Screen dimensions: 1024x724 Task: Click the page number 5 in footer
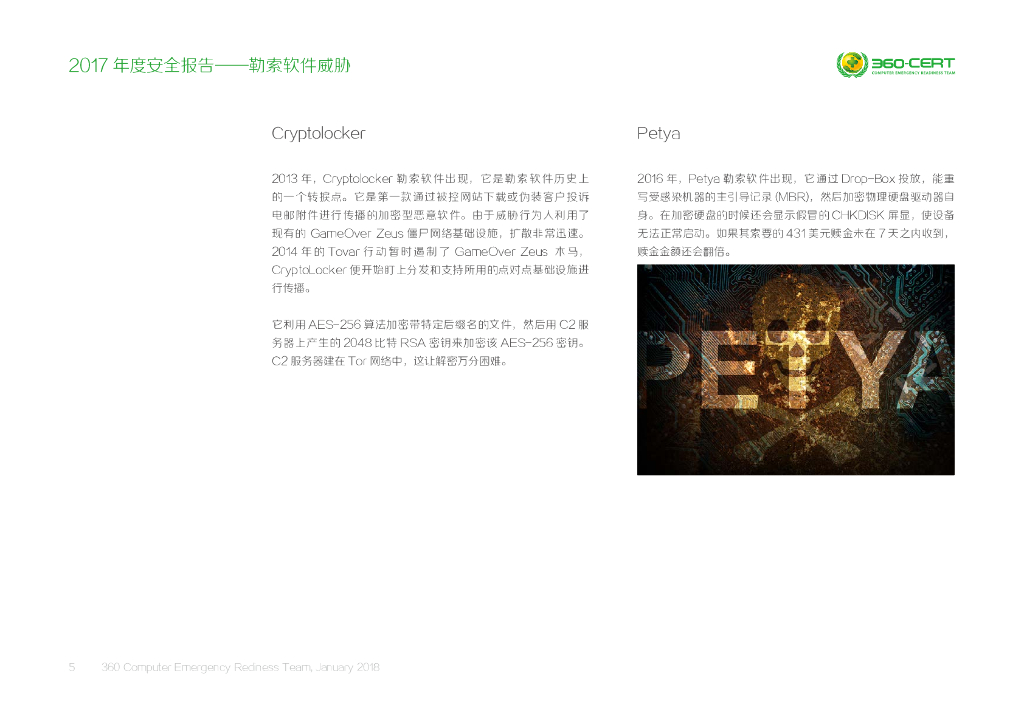tap(72, 667)
